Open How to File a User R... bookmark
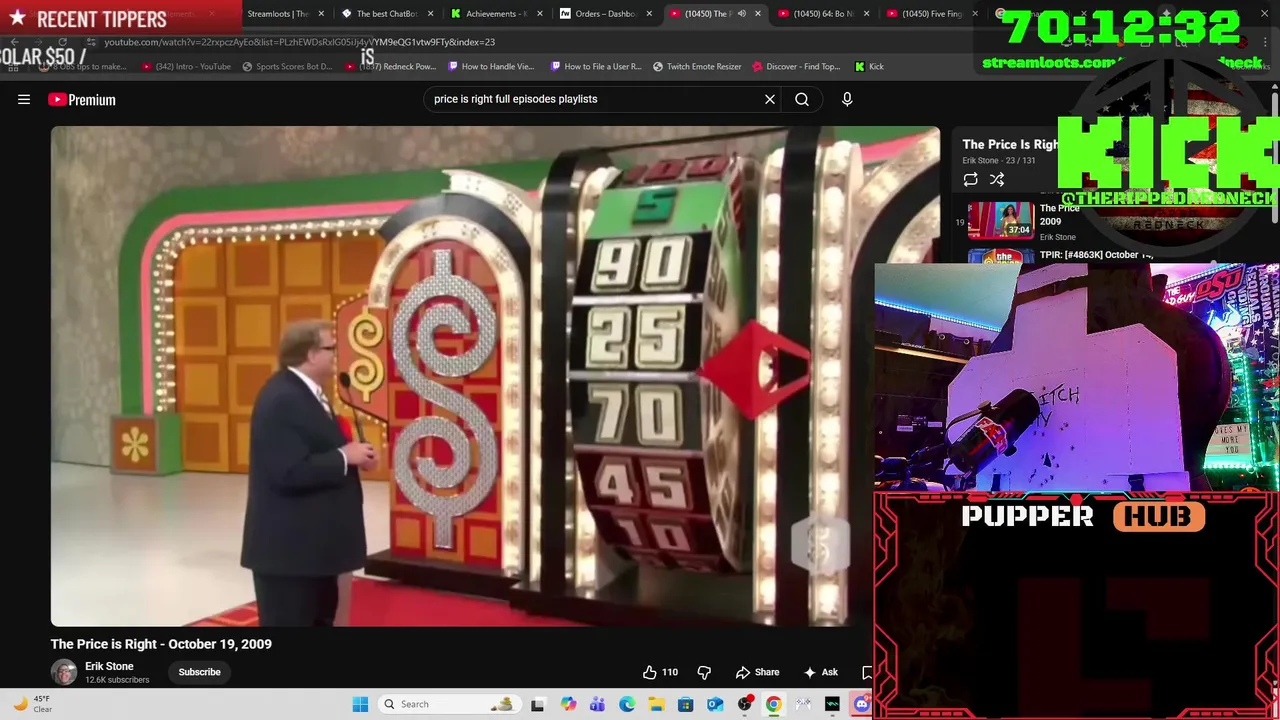Image resolution: width=1280 pixels, height=720 pixels. [595, 66]
